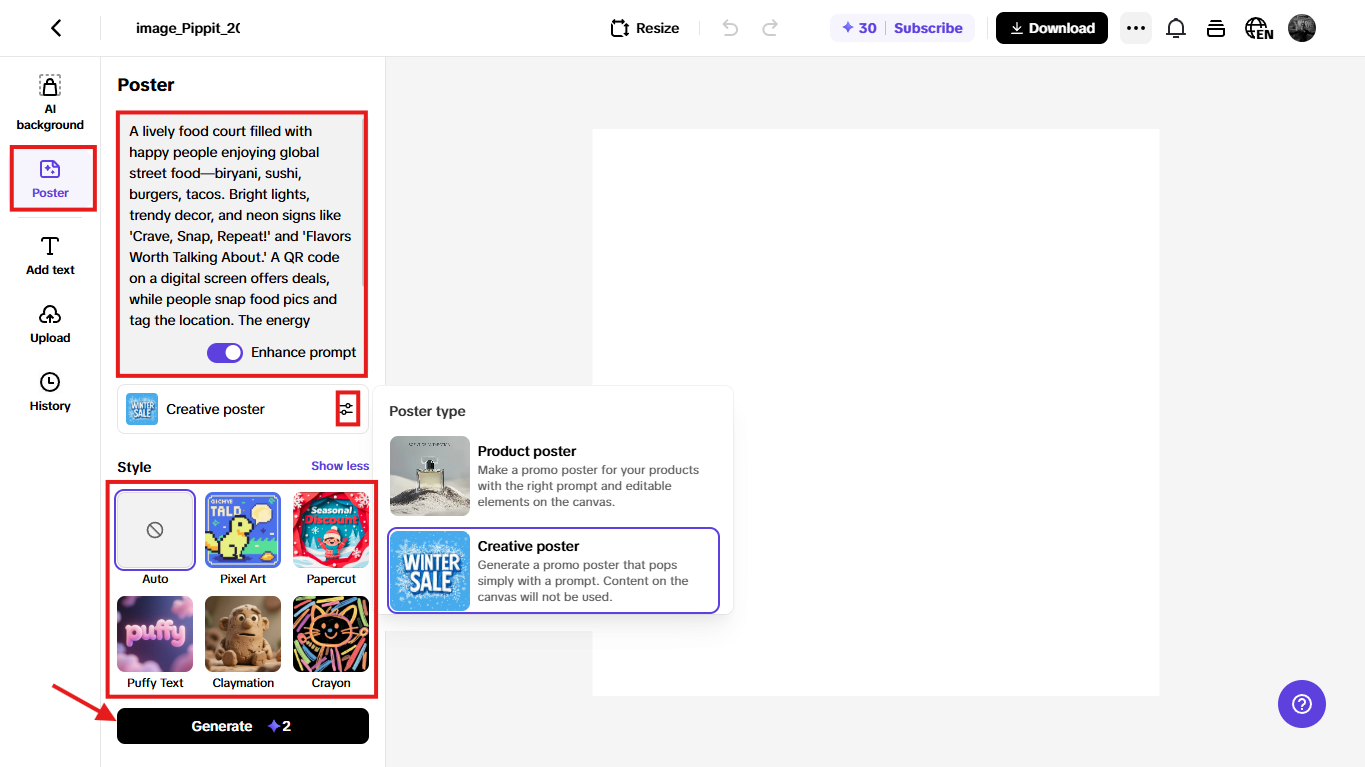Click the Poster panel heading
The width and height of the screenshot is (1365, 767).
click(146, 85)
